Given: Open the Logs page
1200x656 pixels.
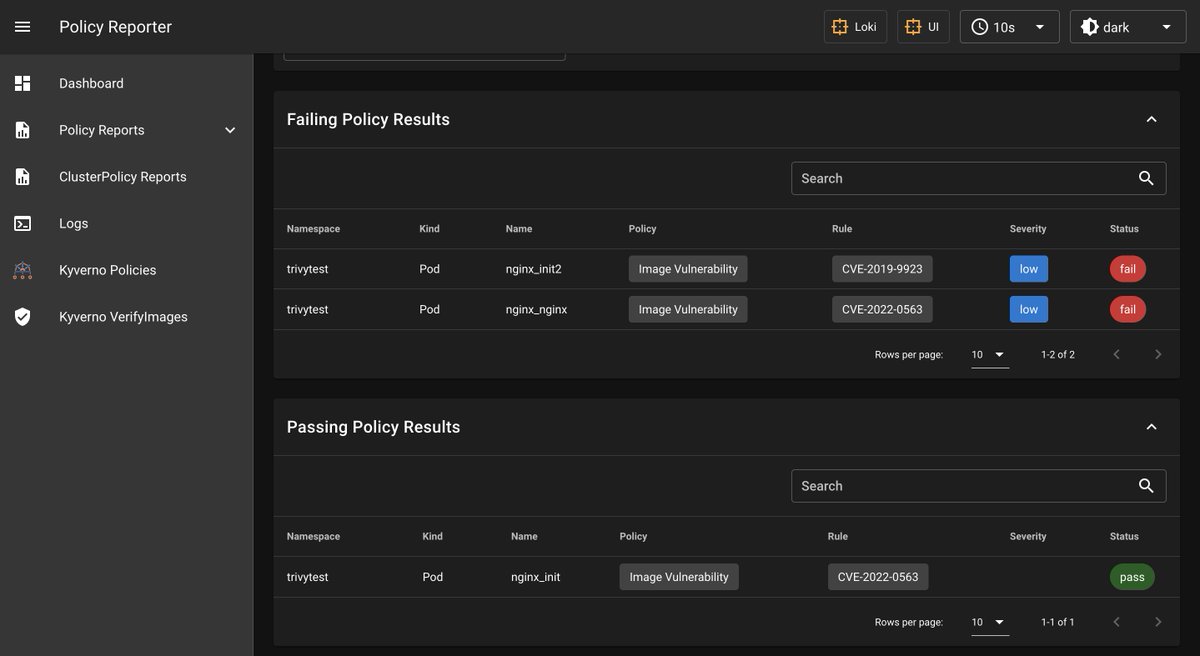Looking at the screenshot, I should point(126,224).
